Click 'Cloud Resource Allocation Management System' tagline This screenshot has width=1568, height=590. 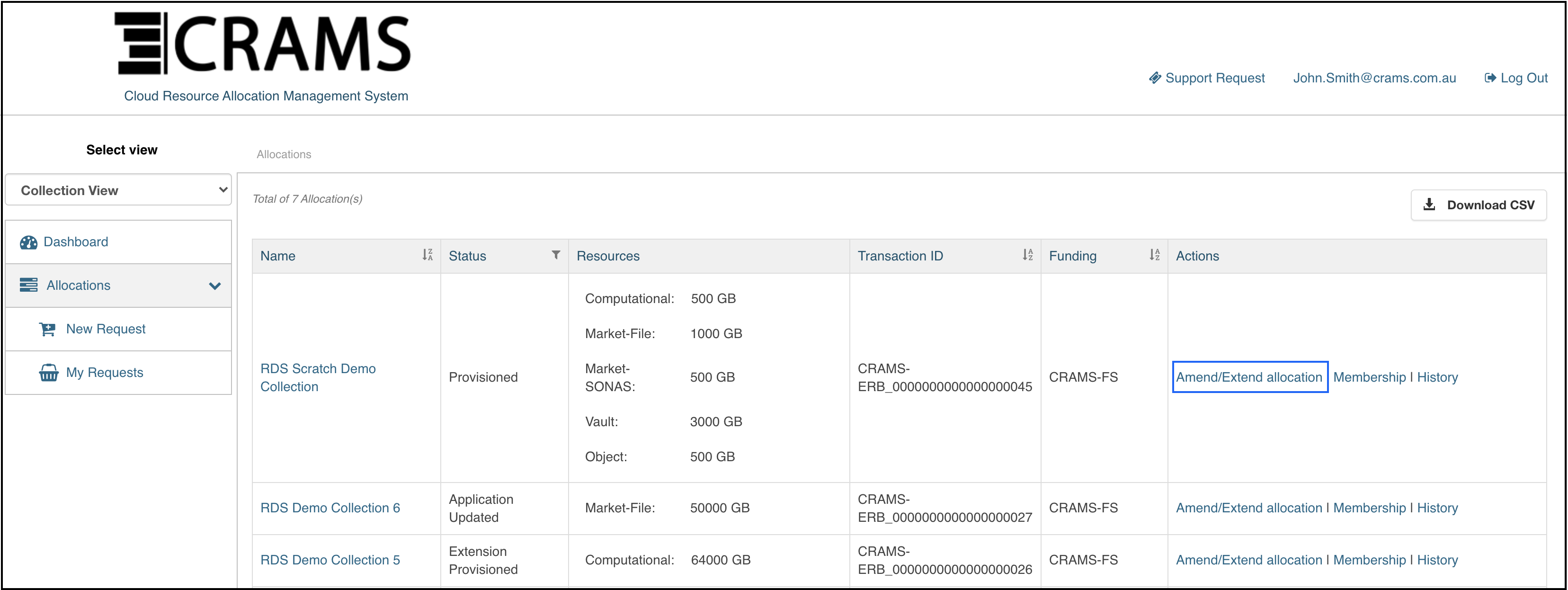tap(266, 96)
